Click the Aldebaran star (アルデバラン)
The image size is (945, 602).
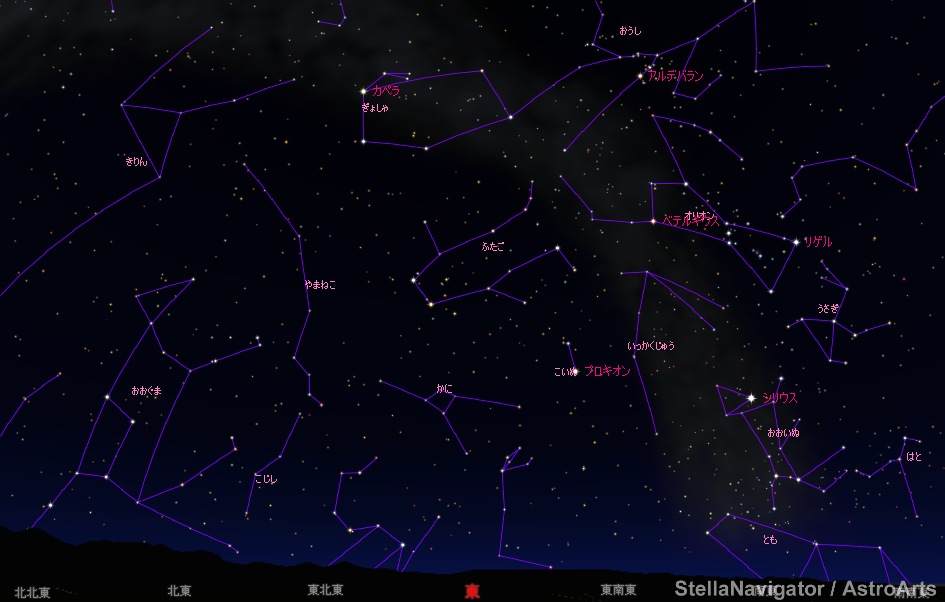pos(640,76)
